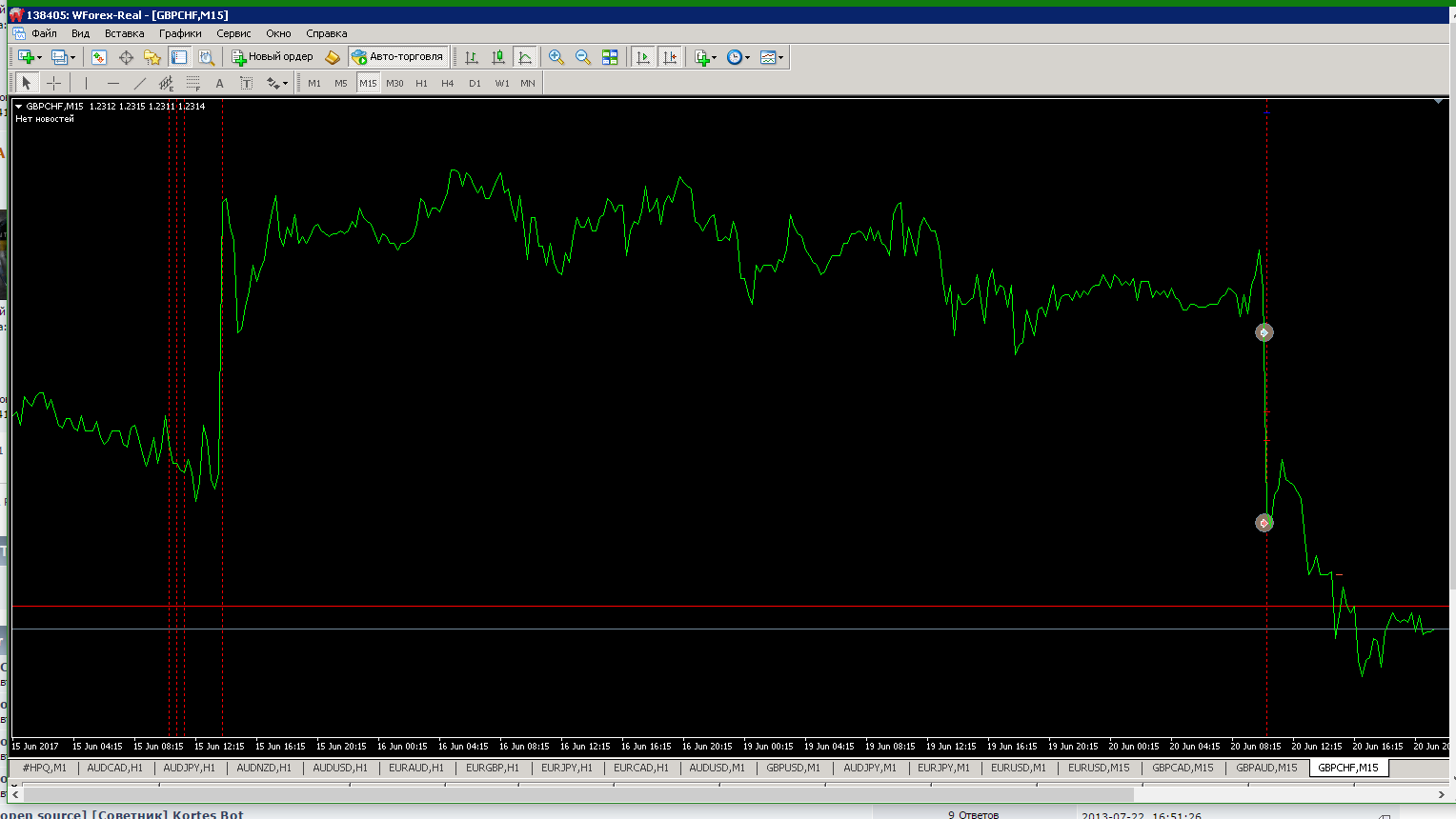
Task: Expand the New Chart dropdown arrow
Action: click(x=39, y=58)
